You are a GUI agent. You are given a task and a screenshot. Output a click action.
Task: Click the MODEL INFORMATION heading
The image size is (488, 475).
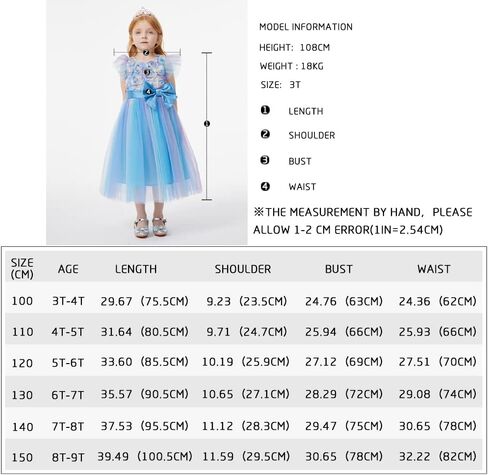pos(306,27)
